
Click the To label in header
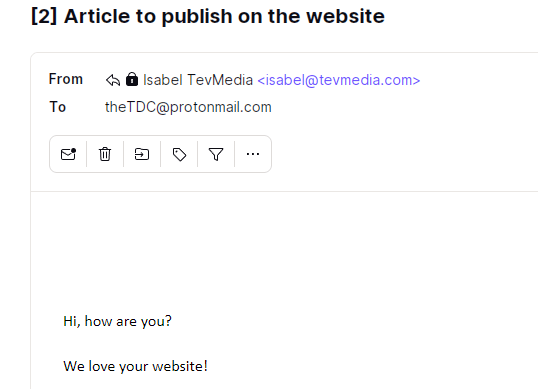(57, 107)
